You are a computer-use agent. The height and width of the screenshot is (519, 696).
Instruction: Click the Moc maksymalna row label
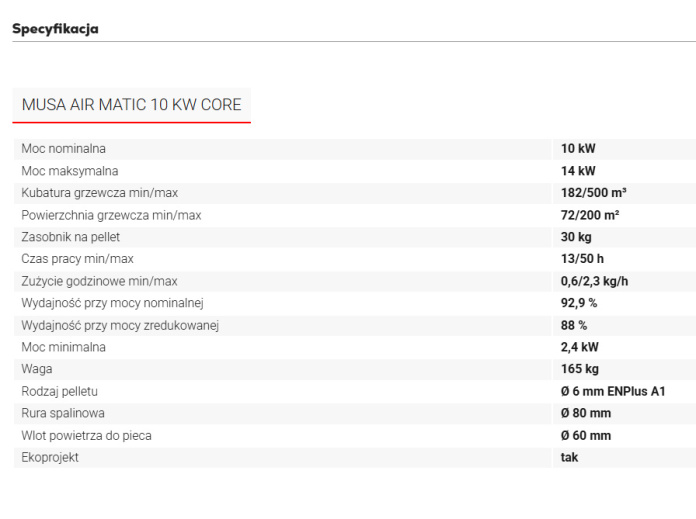(70, 171)
